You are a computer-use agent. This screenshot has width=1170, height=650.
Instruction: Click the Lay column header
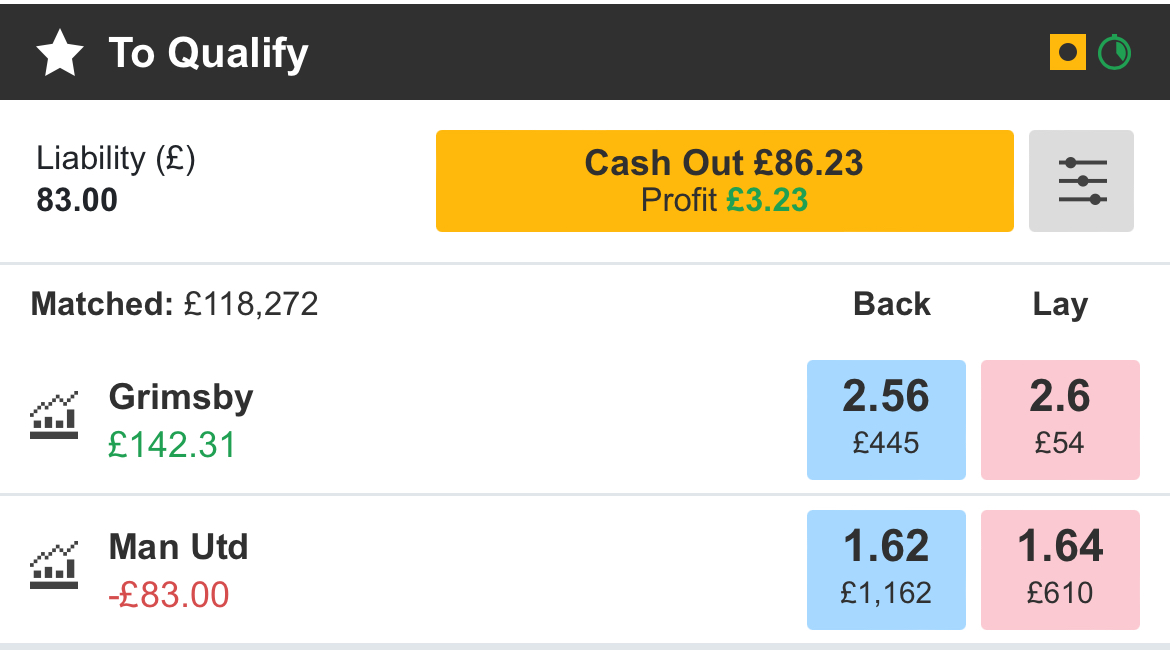(1060, 304)
